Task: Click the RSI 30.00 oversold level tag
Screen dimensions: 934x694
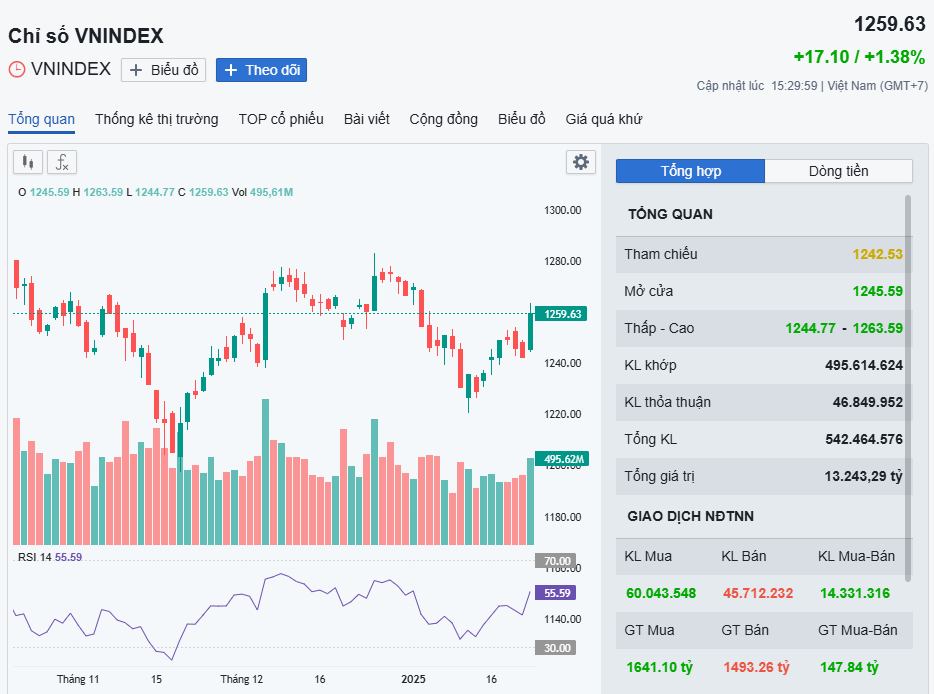Action: (x=554, y=648)
